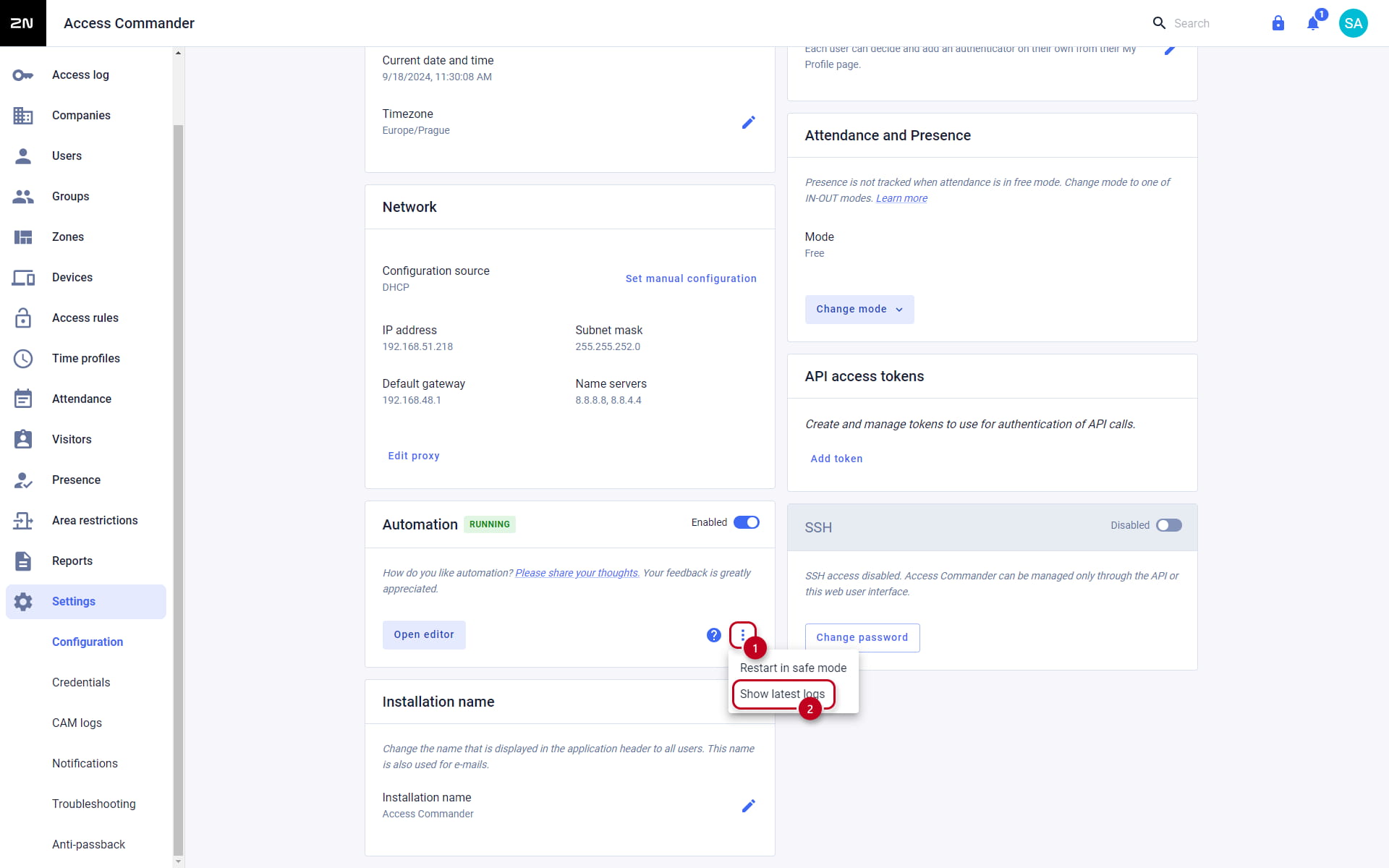Follow the Learn more link
This screenshot has height=868, width=1389.
click(x=901, y=198)
